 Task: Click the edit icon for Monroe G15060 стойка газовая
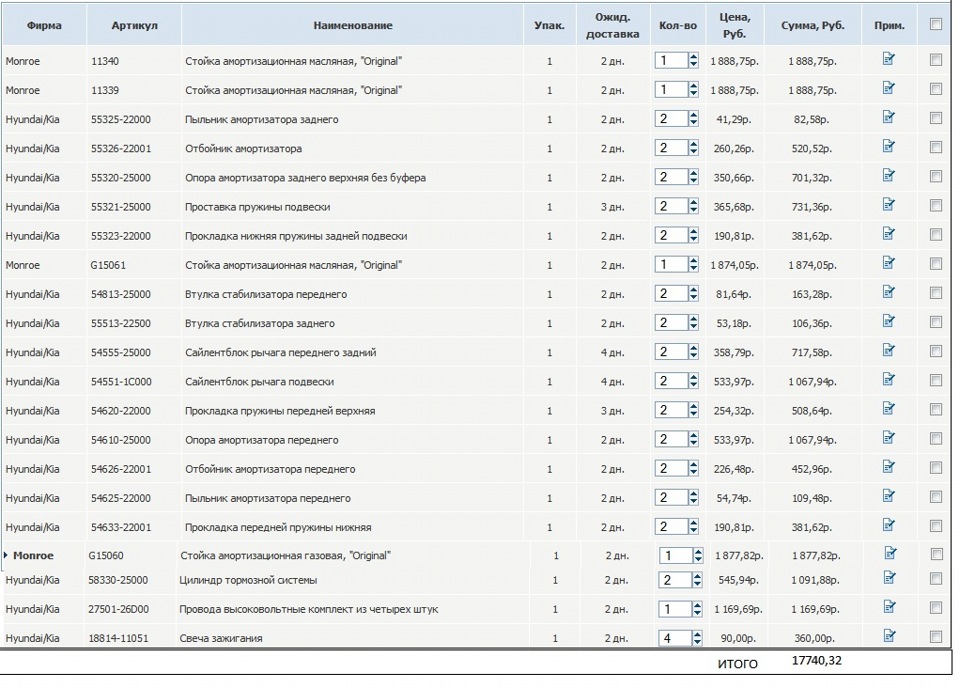[889, 552]
